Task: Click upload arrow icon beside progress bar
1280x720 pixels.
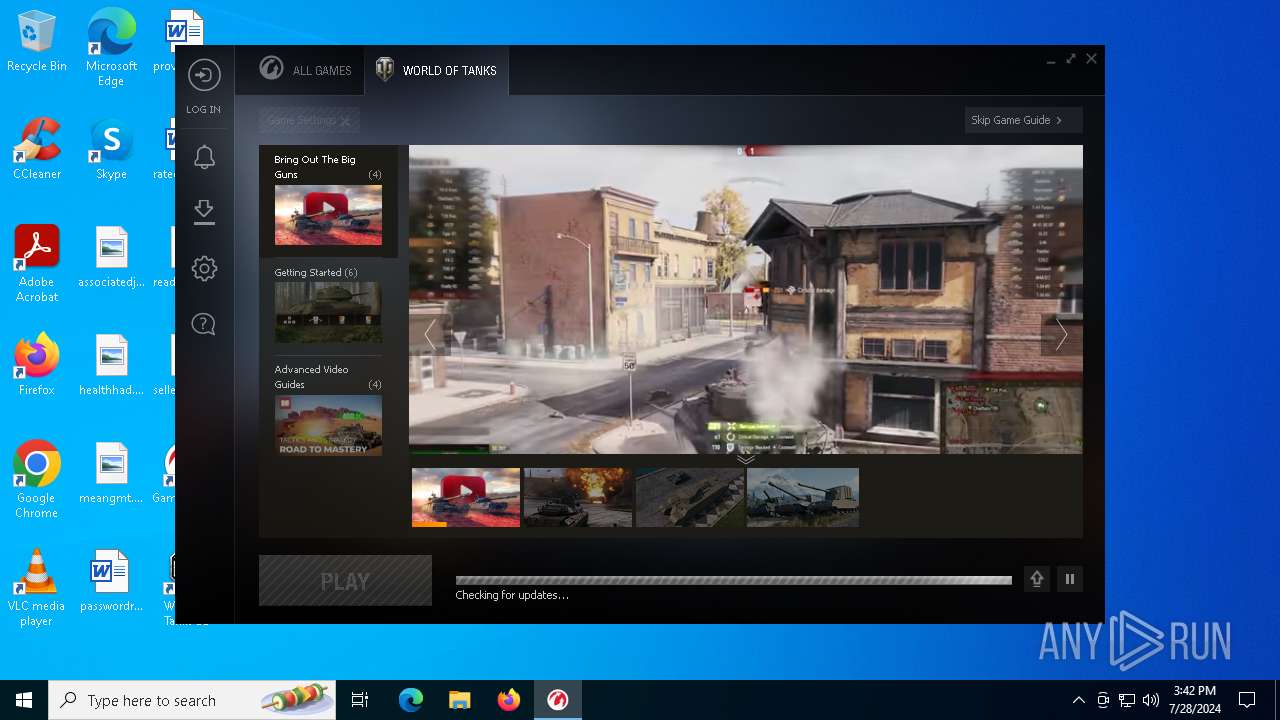Action: coord(1037,579)
